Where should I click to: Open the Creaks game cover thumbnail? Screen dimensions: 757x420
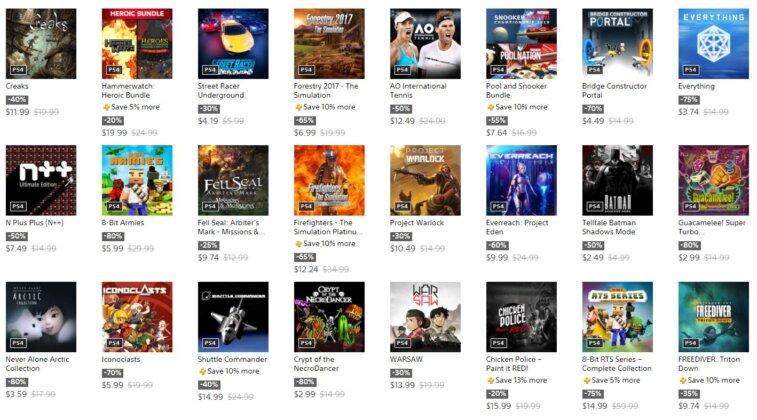41,43
